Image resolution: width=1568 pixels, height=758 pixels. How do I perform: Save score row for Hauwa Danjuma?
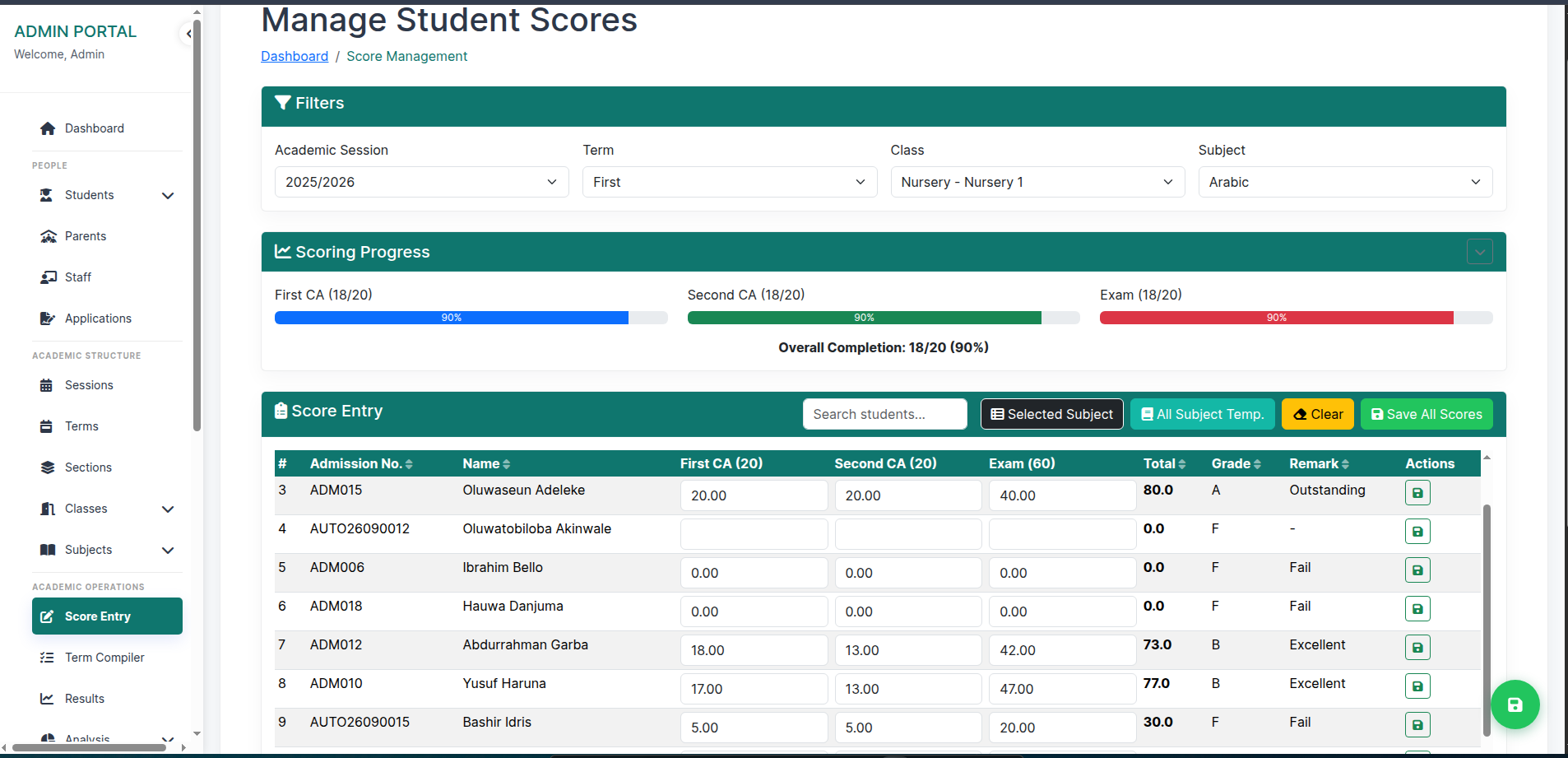click(x=1417, y=609)
